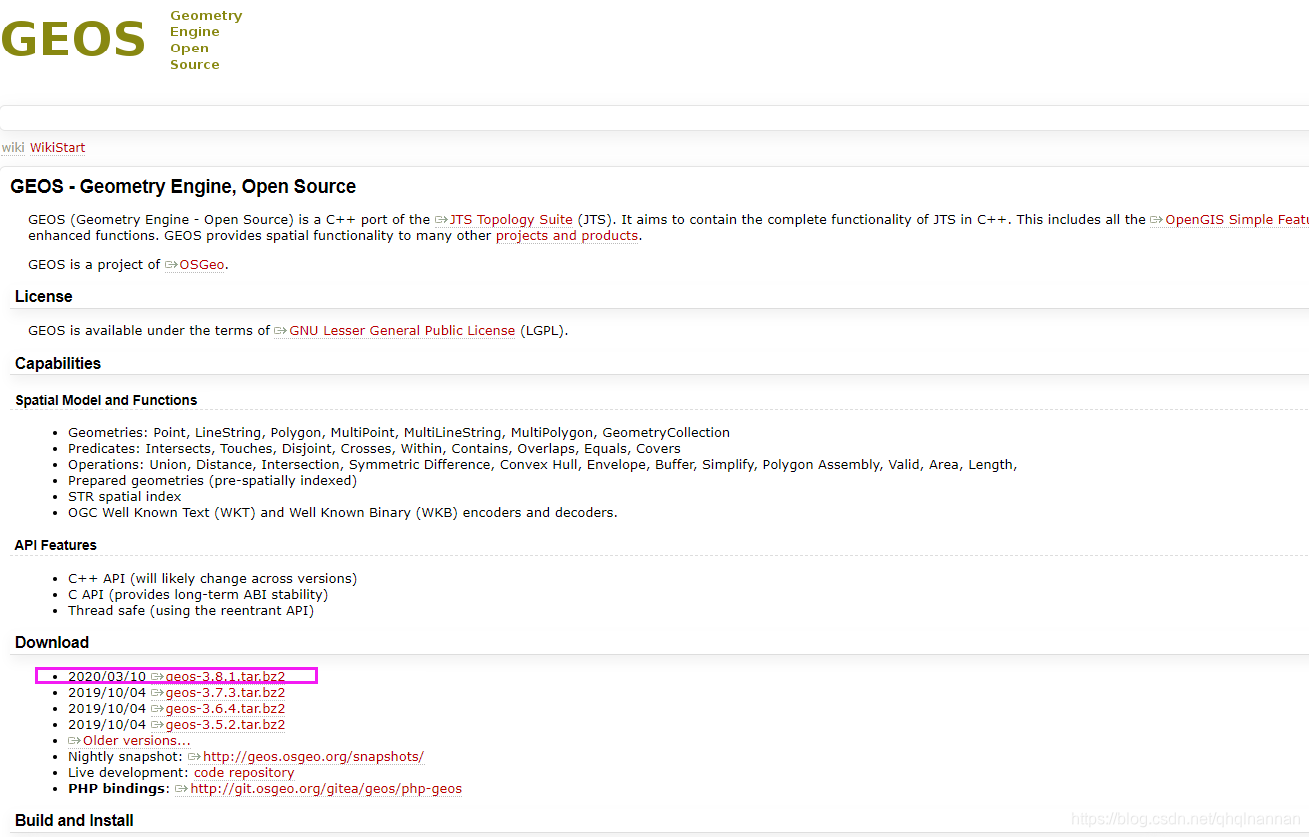
Task: Click the Build and Install heading
Action: [x=74, y=821]
